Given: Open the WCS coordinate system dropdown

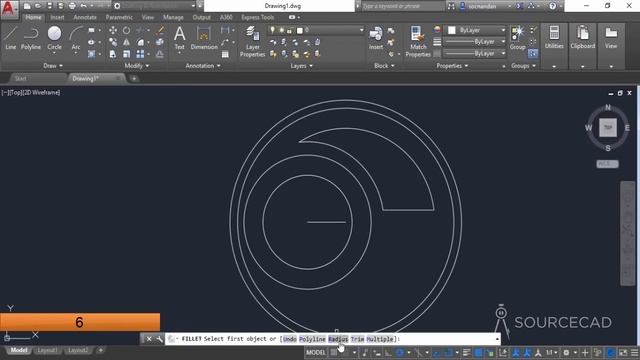Looking at the screenshot, I should coord(607,164).
